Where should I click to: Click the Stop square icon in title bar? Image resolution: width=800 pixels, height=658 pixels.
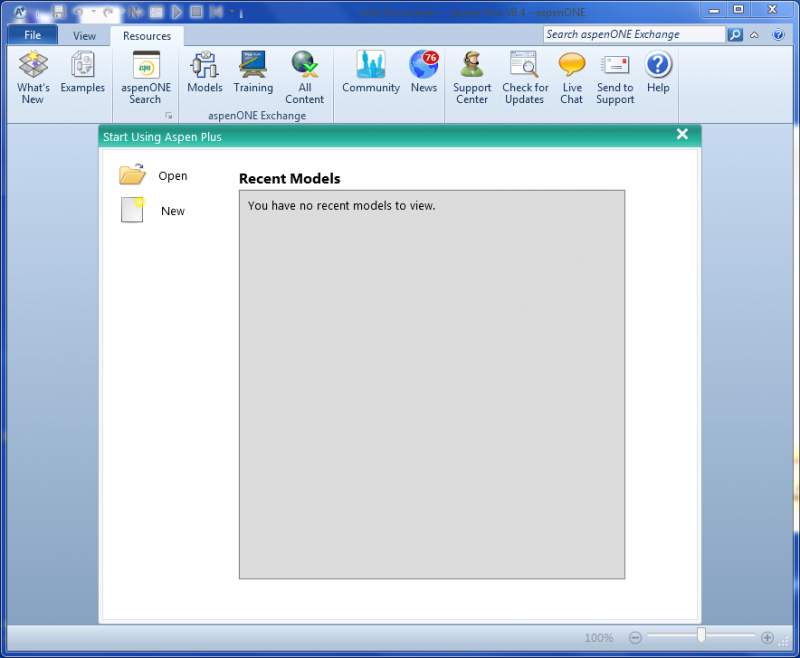click(196, 12)
